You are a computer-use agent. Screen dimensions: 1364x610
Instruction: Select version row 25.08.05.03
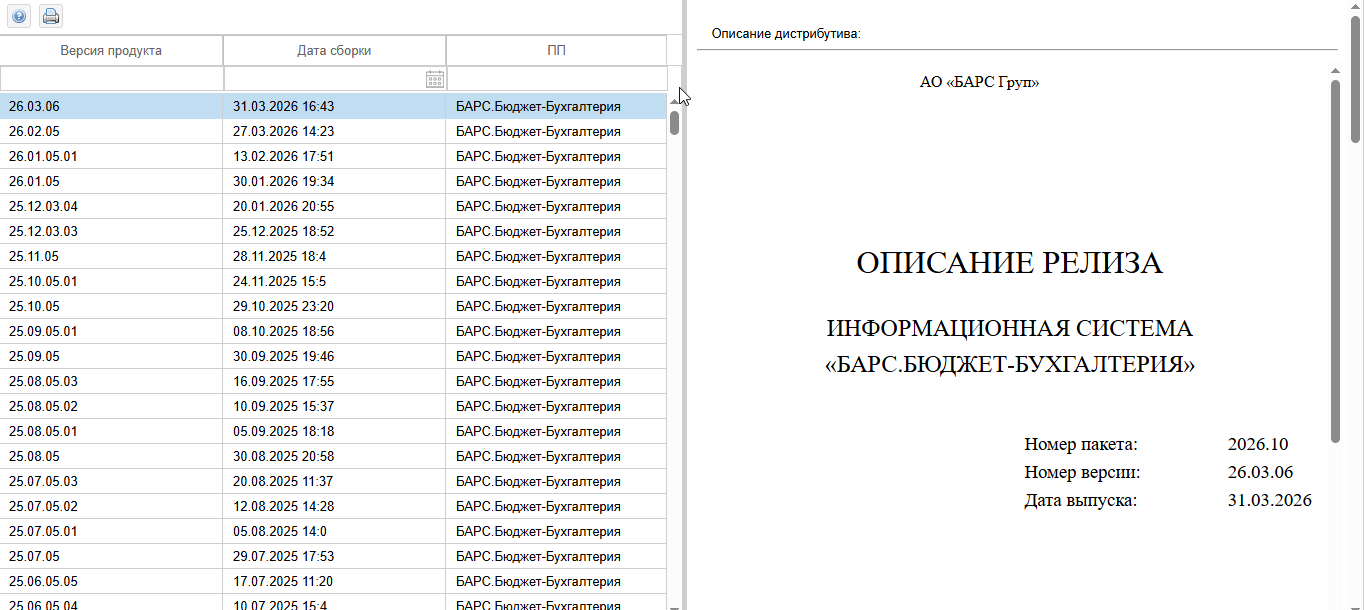(x=333, y=381)
